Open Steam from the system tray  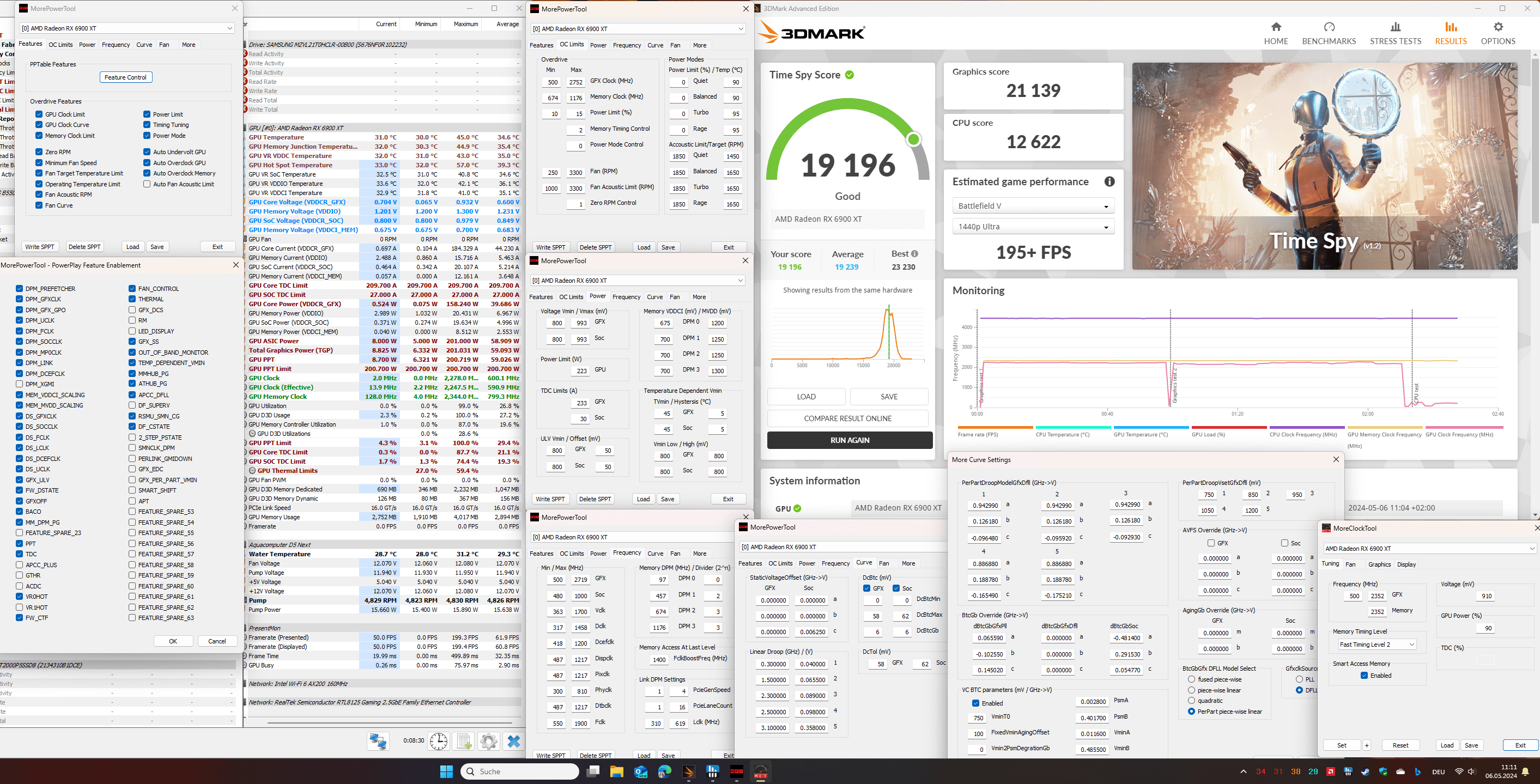click(x=1366, y=771)
